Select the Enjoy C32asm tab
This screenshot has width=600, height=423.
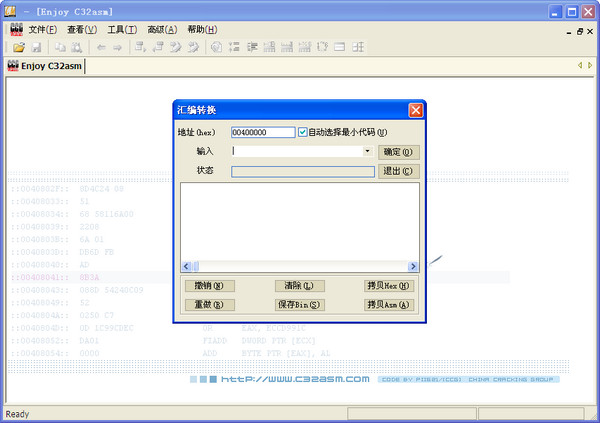46,66
